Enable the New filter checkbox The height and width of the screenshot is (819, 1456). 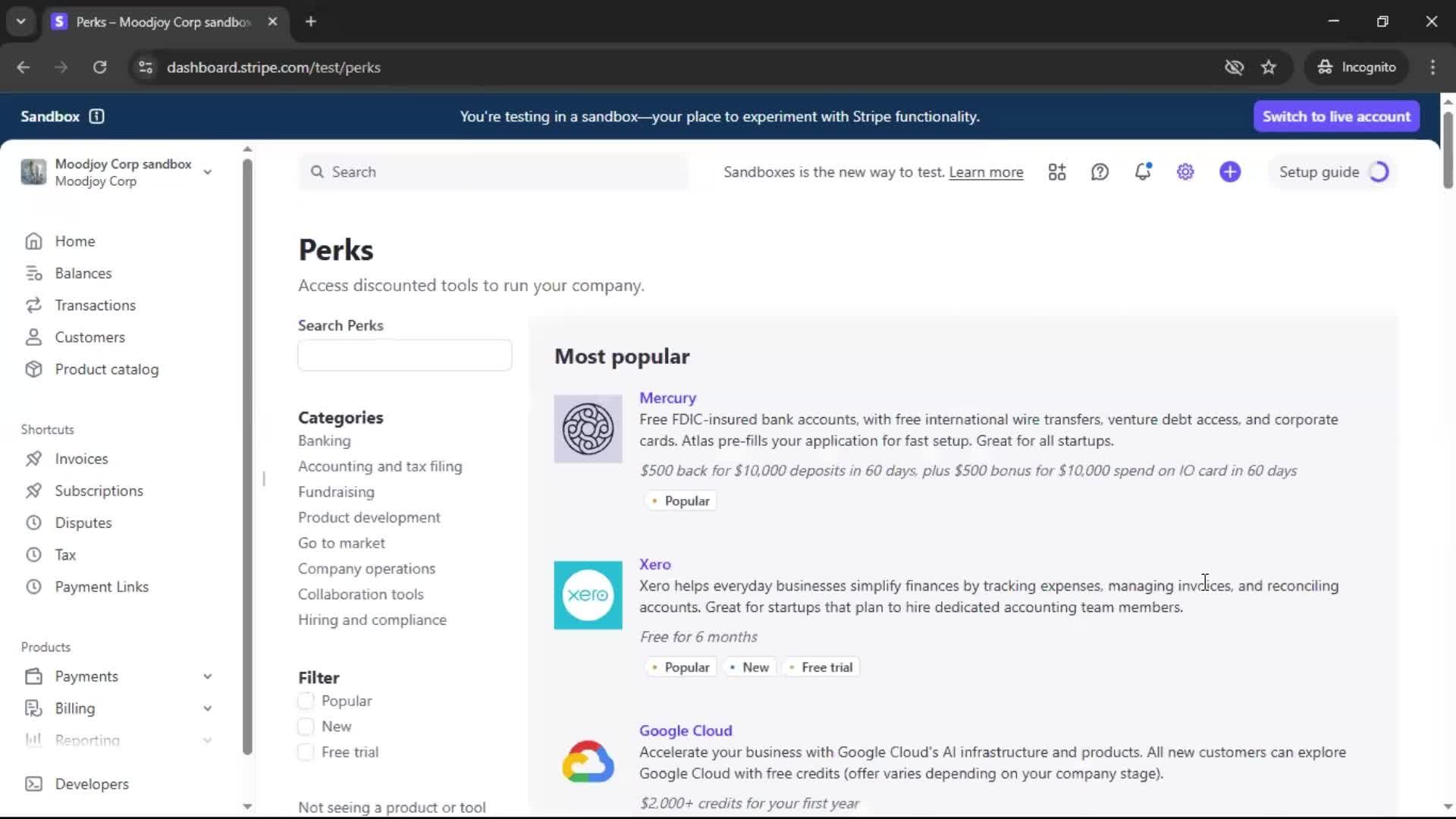[306, 726]
